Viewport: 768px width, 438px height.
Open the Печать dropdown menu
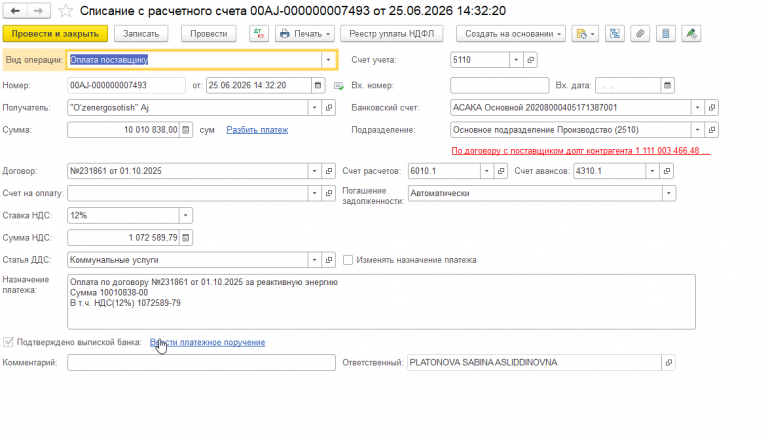[305, 34]
